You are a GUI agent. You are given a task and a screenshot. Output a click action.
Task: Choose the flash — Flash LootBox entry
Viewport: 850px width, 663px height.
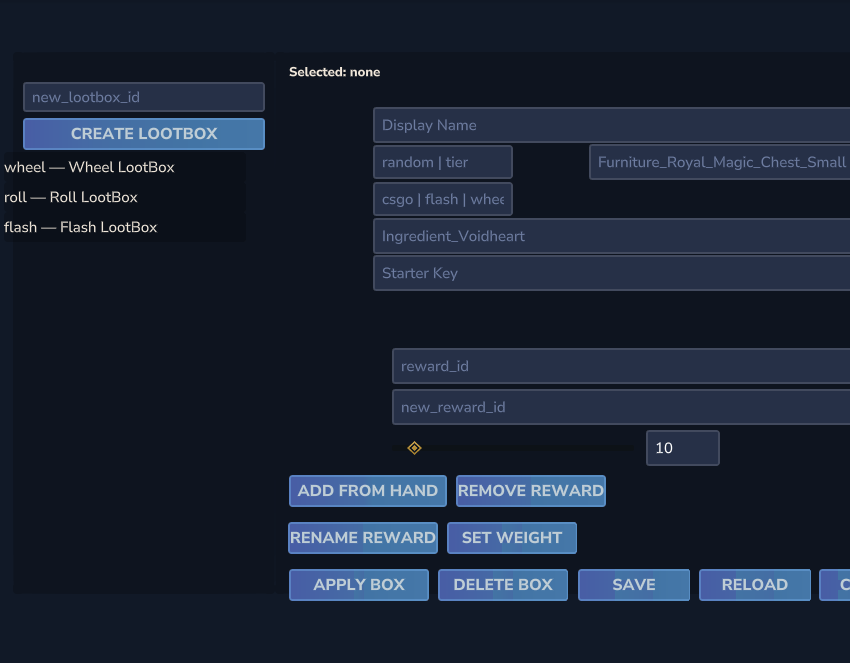81,227
